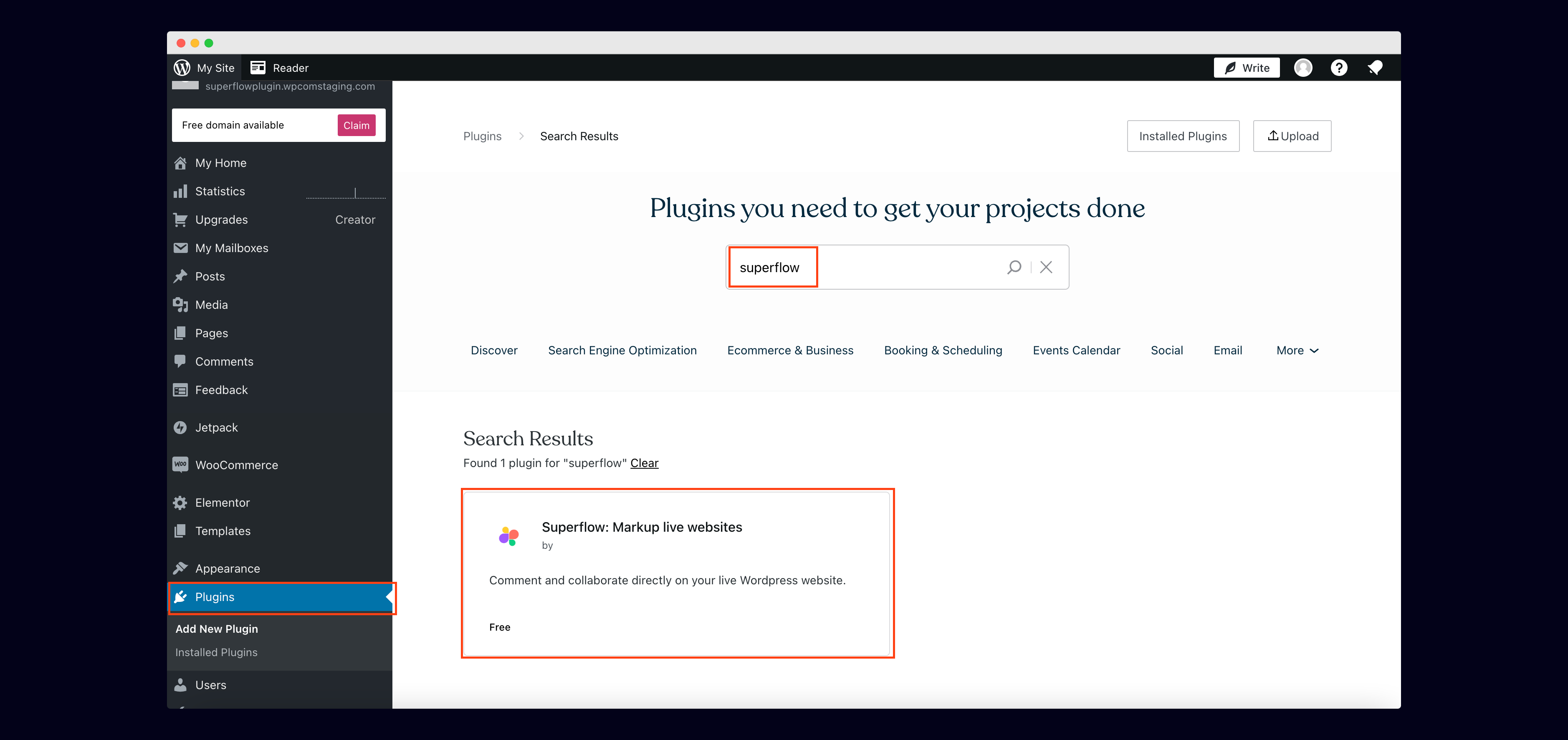Viewport: 1568px width, 740px height.
Task: Expand the More categories dropdown
Action: [1297, 351]
